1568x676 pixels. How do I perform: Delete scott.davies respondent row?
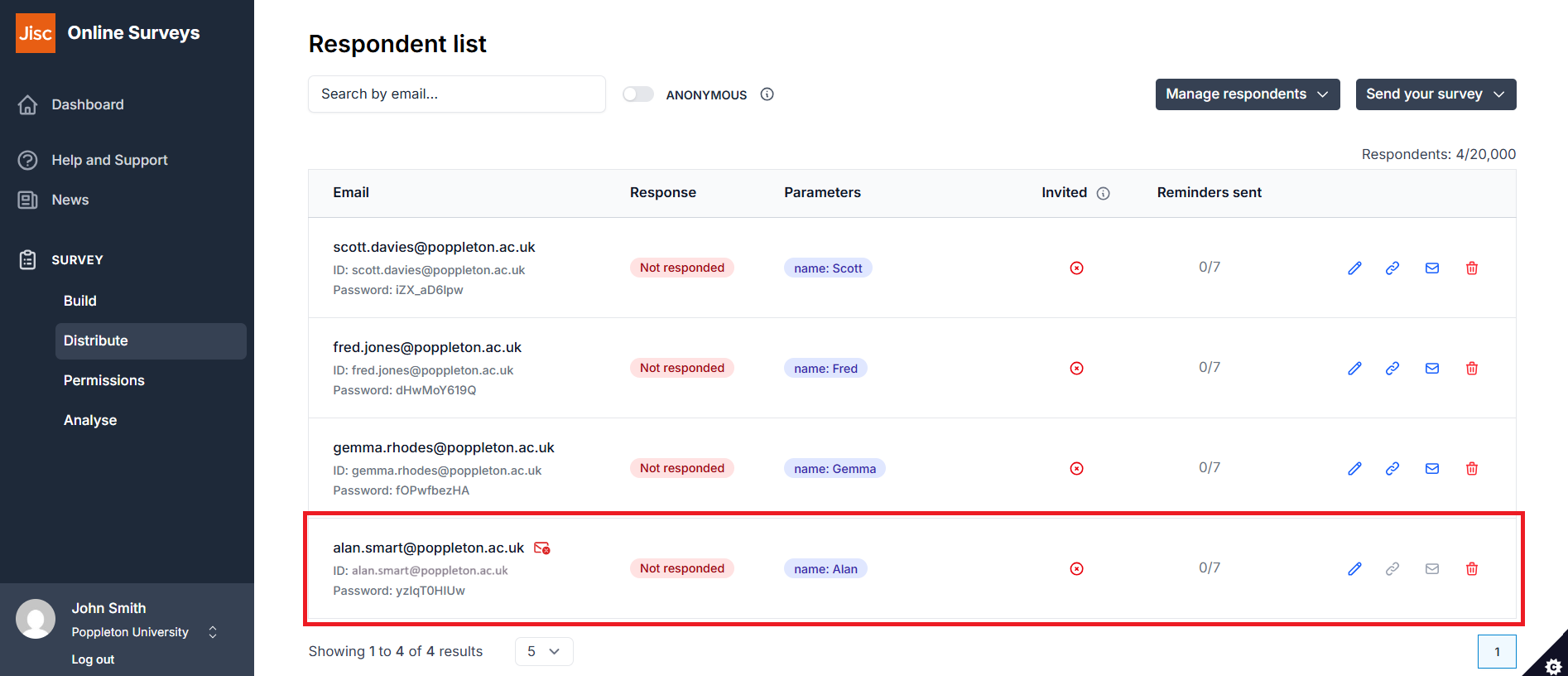tap(1472, 268)
